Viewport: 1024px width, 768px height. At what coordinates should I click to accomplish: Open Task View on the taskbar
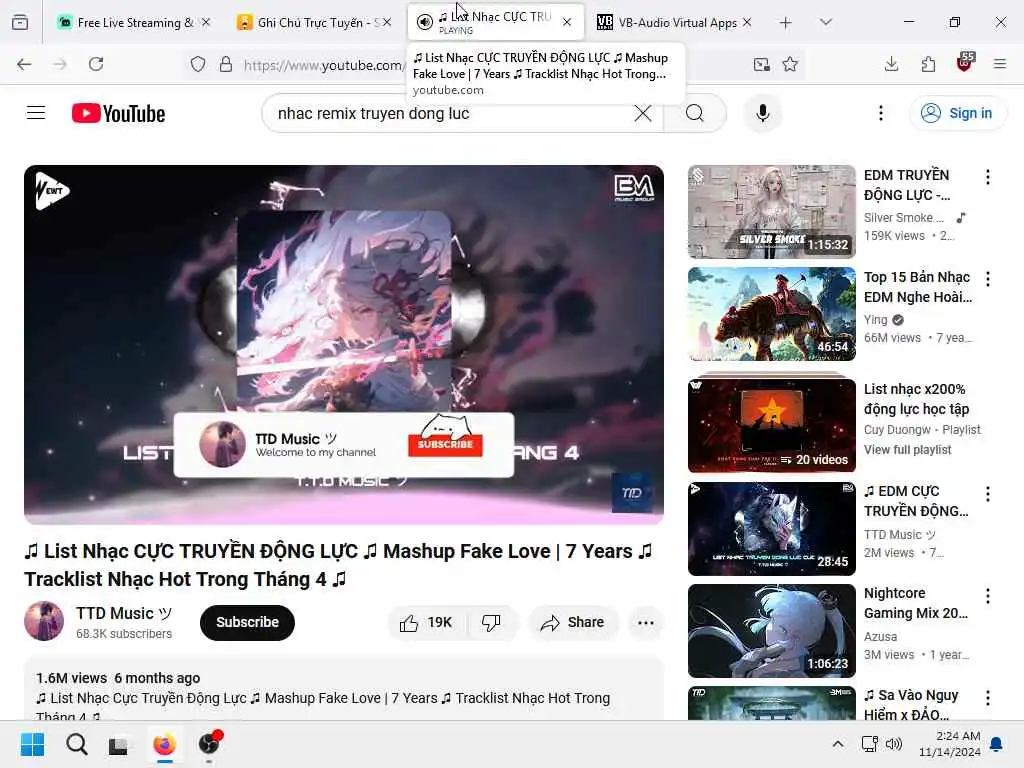point(118,744)
